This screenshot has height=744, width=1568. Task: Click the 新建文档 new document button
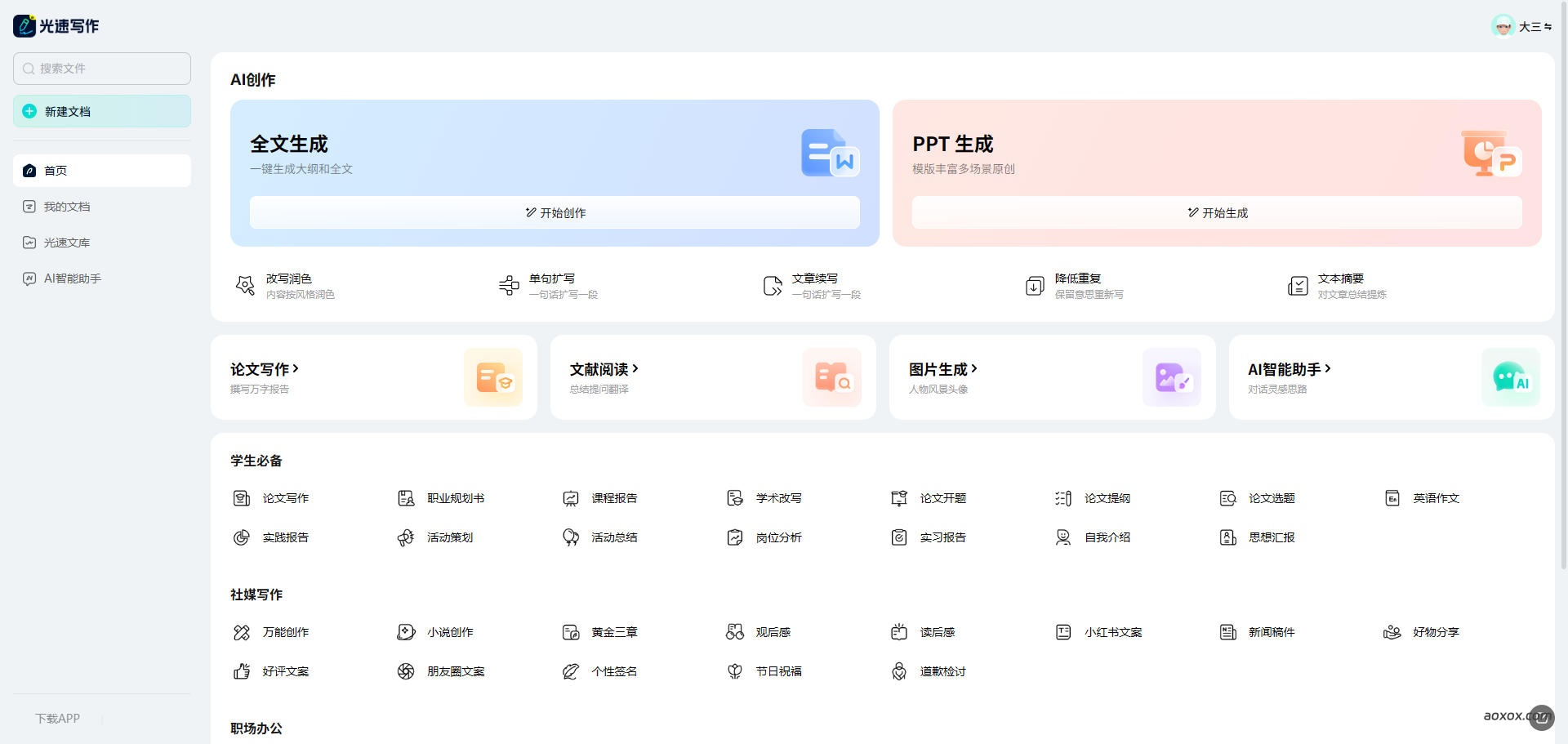[102, 111]
